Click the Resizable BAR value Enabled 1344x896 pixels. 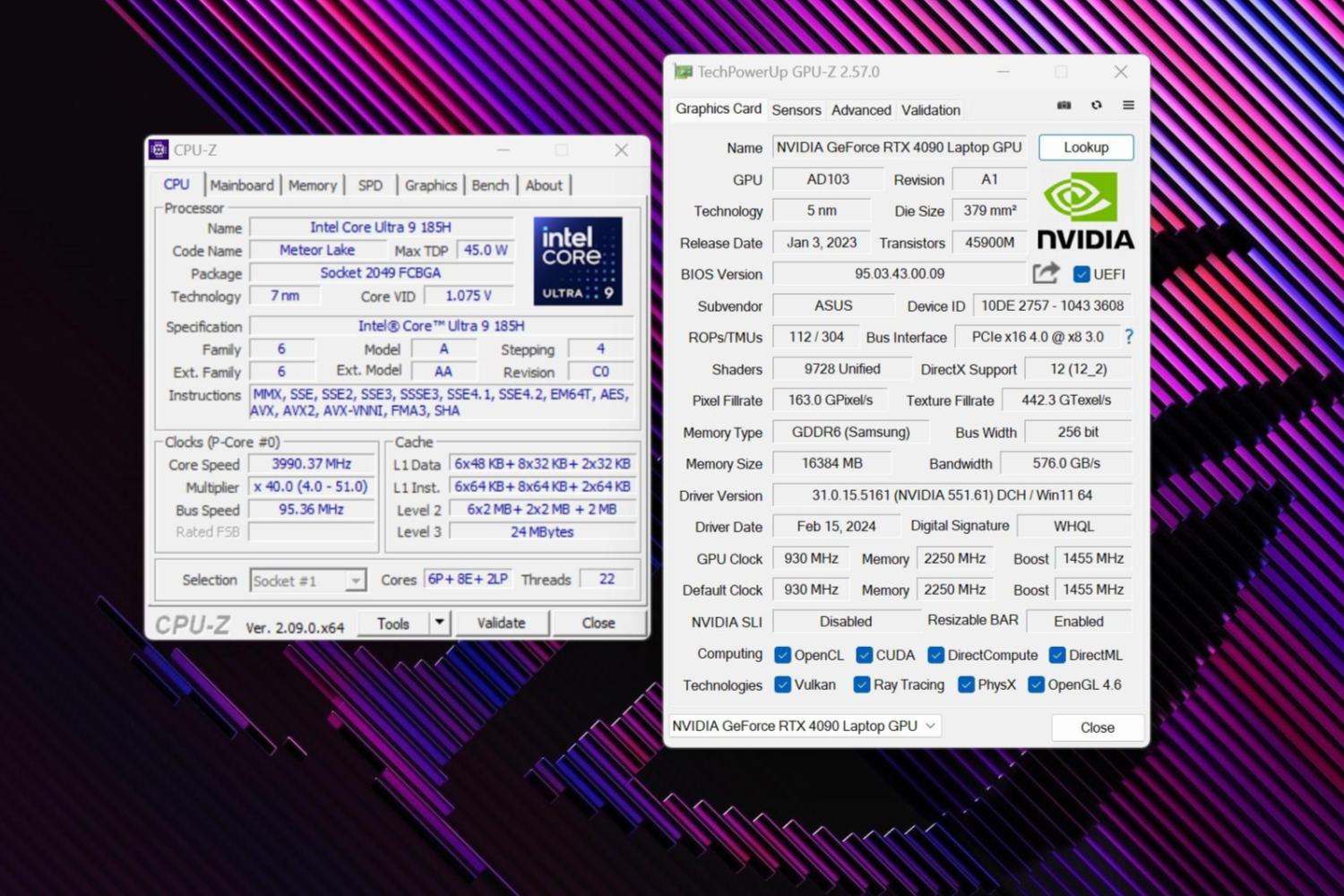(1079, 621)
